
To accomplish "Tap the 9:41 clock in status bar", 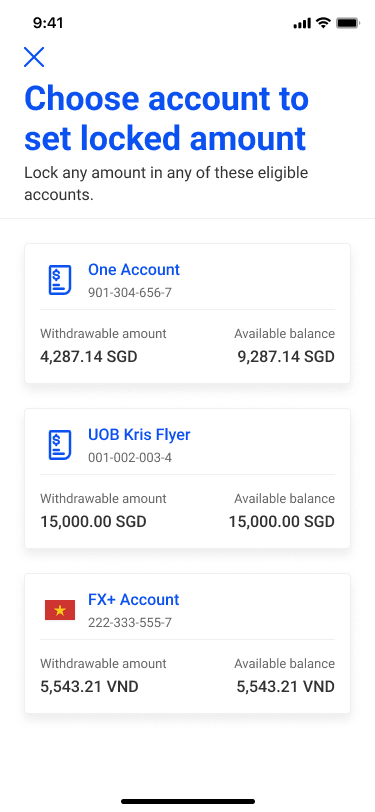I will point(48,23).
